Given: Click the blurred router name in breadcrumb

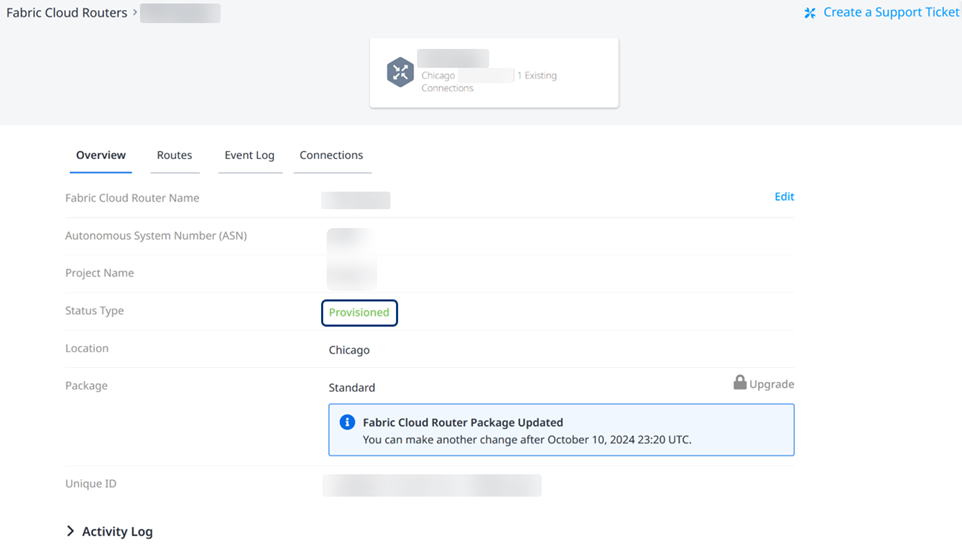Looking at the screenshot, I should [180, 13].
